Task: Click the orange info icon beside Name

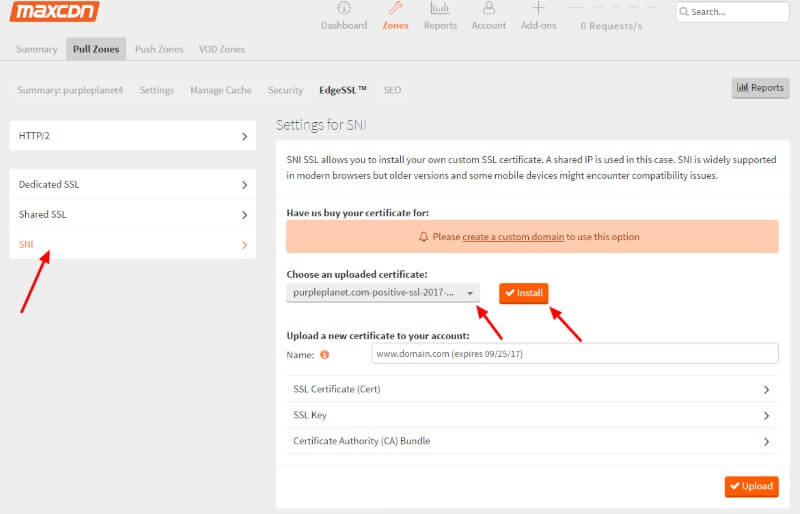Action: [325, 354]
